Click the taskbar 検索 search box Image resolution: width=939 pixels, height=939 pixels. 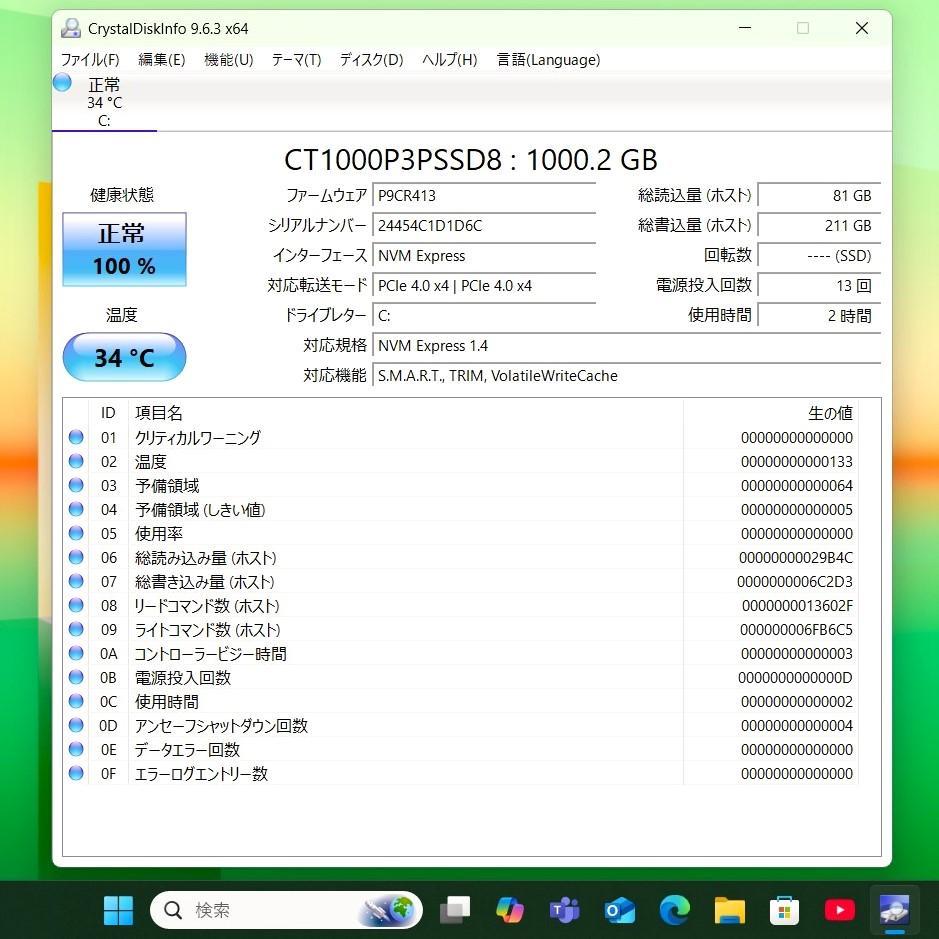click(286, 910)
